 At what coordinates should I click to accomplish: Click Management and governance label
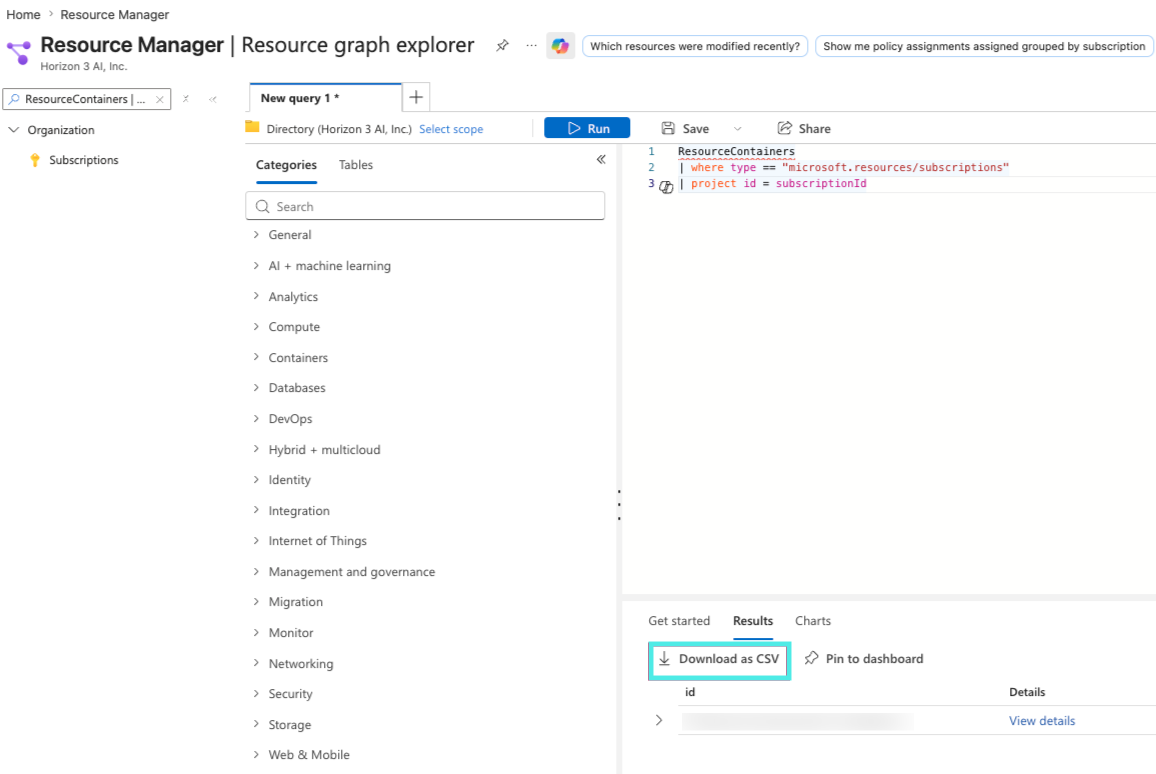(x=352, y=572)
